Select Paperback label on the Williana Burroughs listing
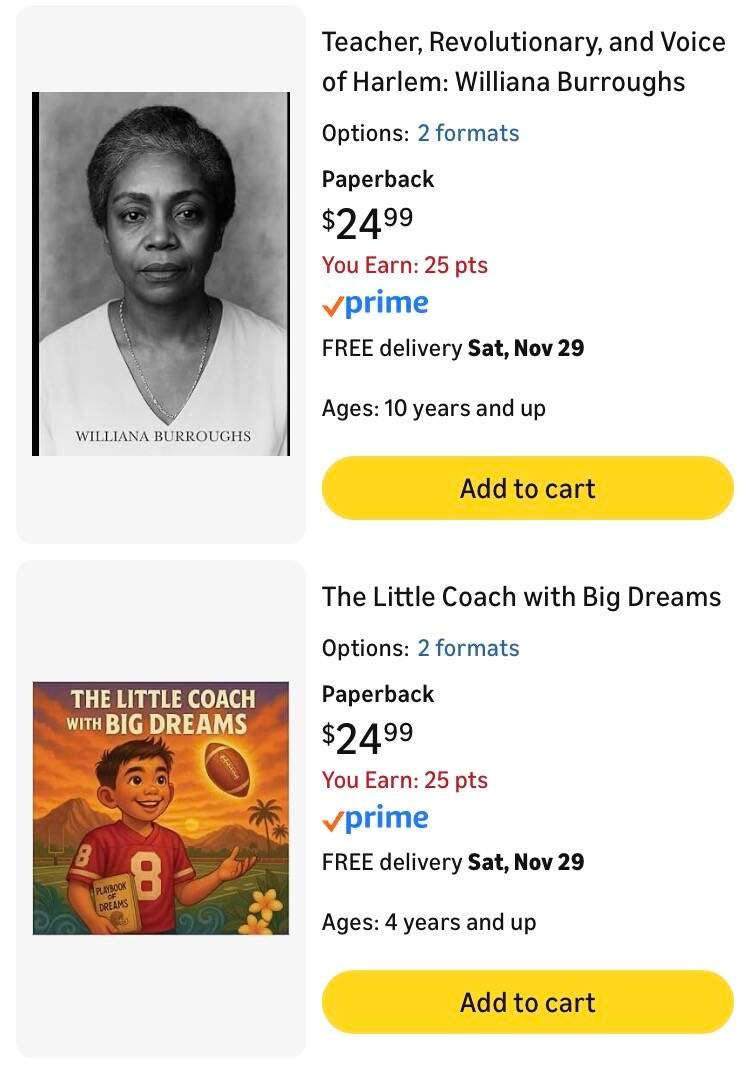This screenshot has height=1074, width=750. [378, 180]
